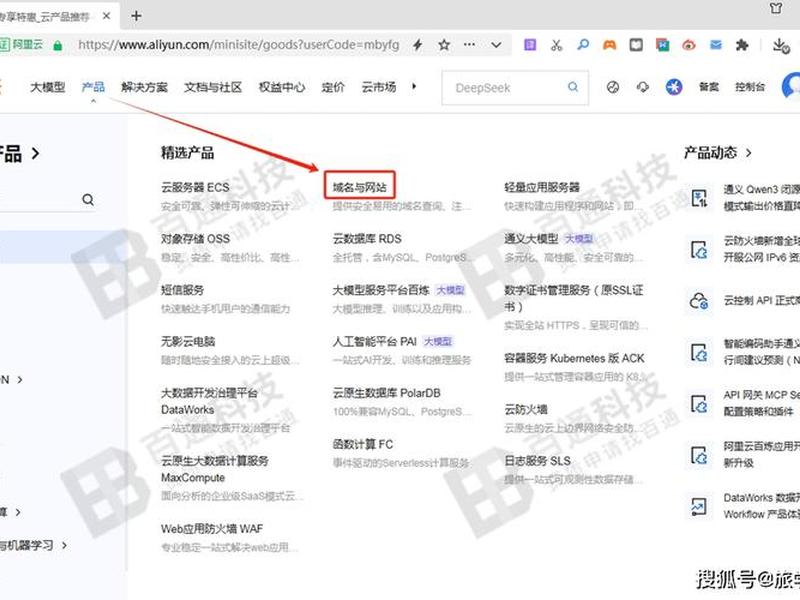This screenshot has height=600, width=800.
Task: Click the search magnifier in DeepSeek box
Action: tap(573, 87)
